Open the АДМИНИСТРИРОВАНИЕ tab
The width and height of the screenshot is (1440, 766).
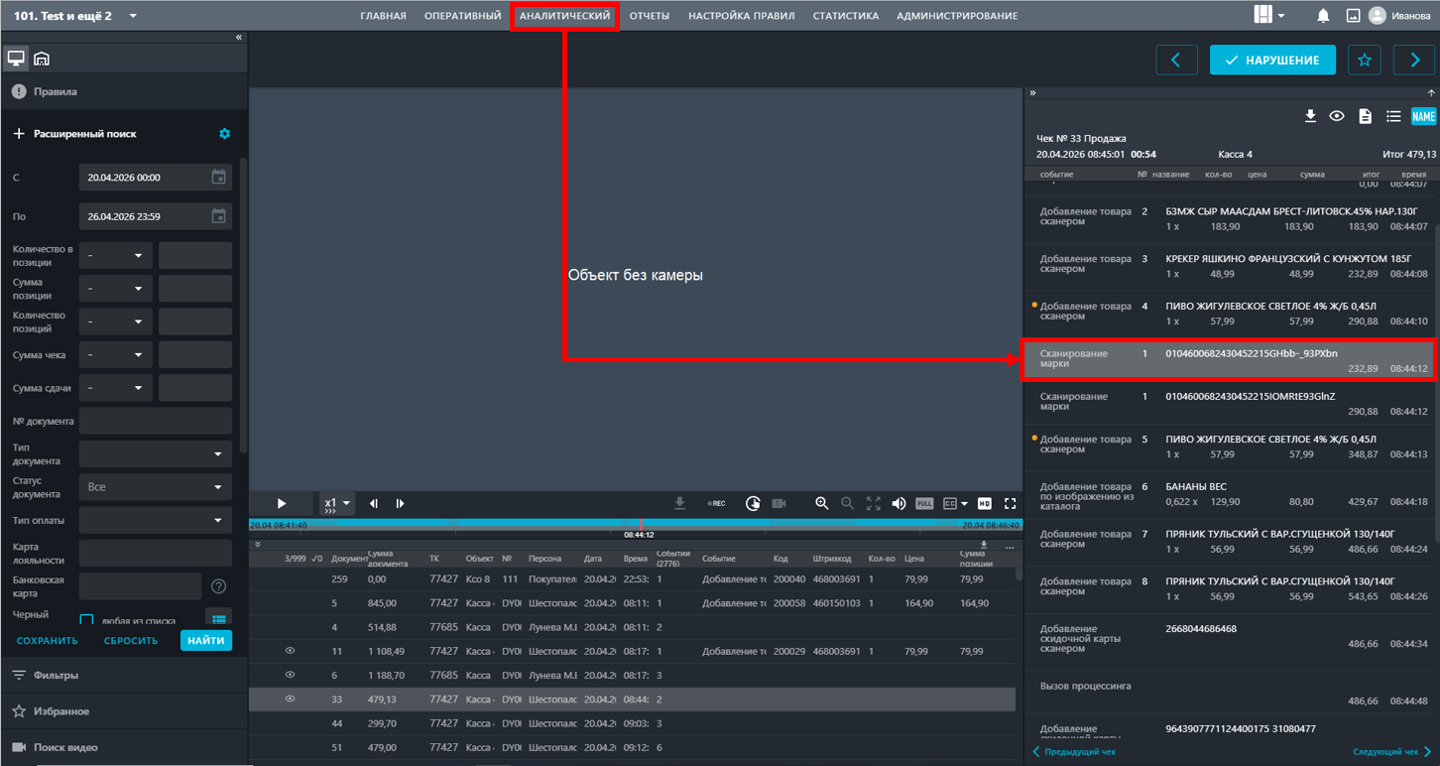957,16
